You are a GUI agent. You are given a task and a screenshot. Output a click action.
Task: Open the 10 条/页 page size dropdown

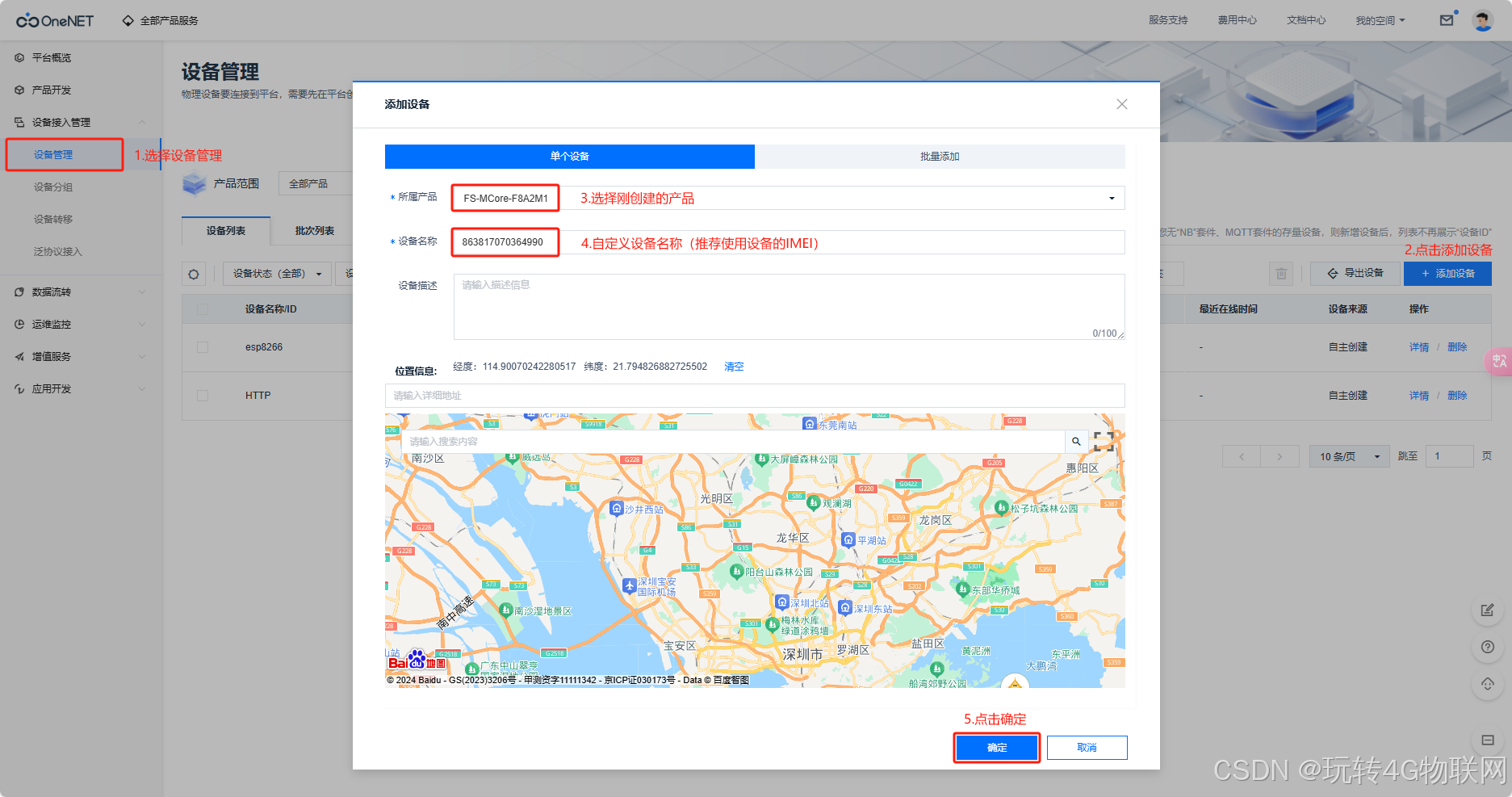(1350, 456)
